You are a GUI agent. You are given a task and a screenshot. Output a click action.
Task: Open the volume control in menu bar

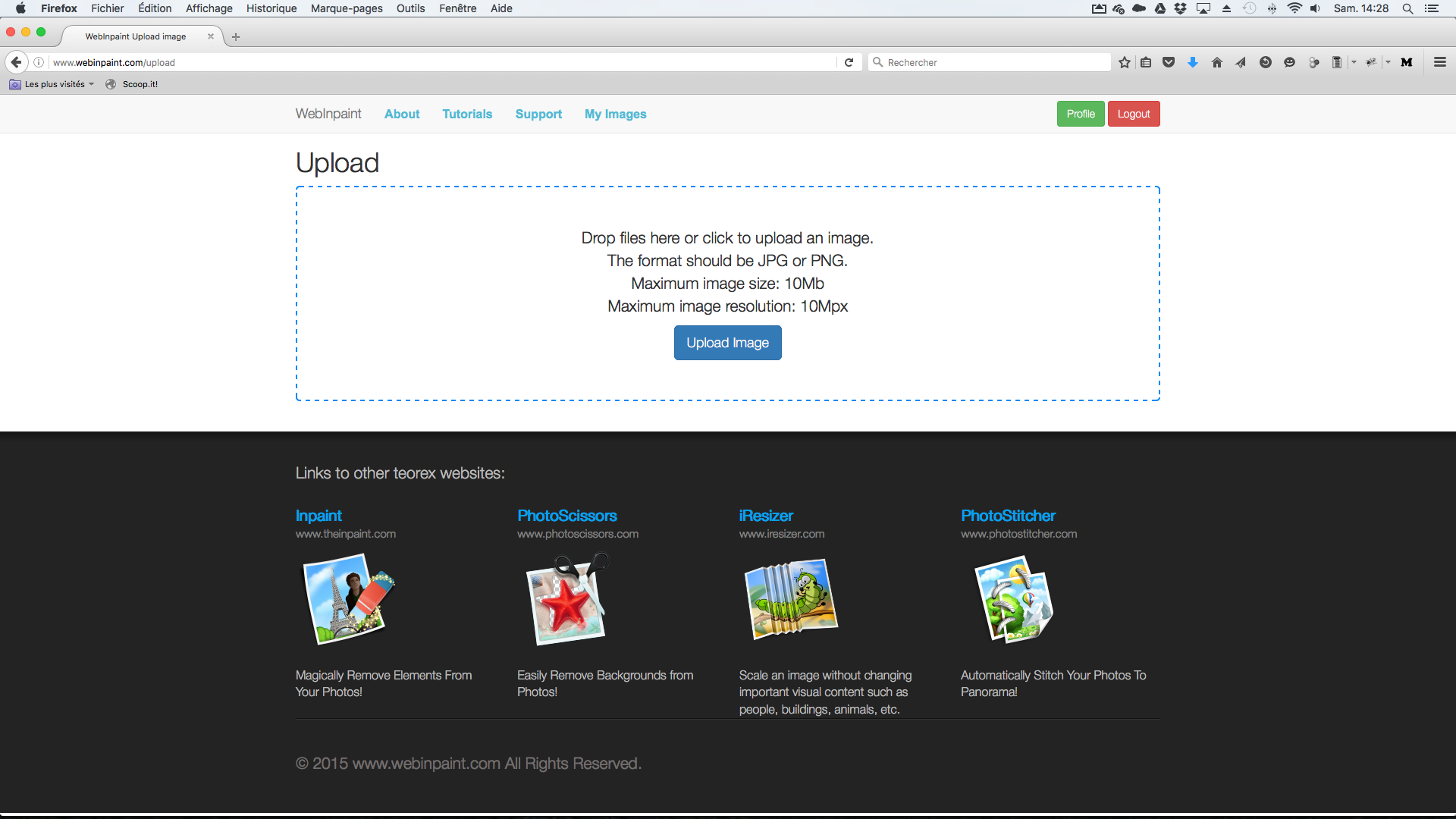pyautogui.click(x=1316, y=8)
